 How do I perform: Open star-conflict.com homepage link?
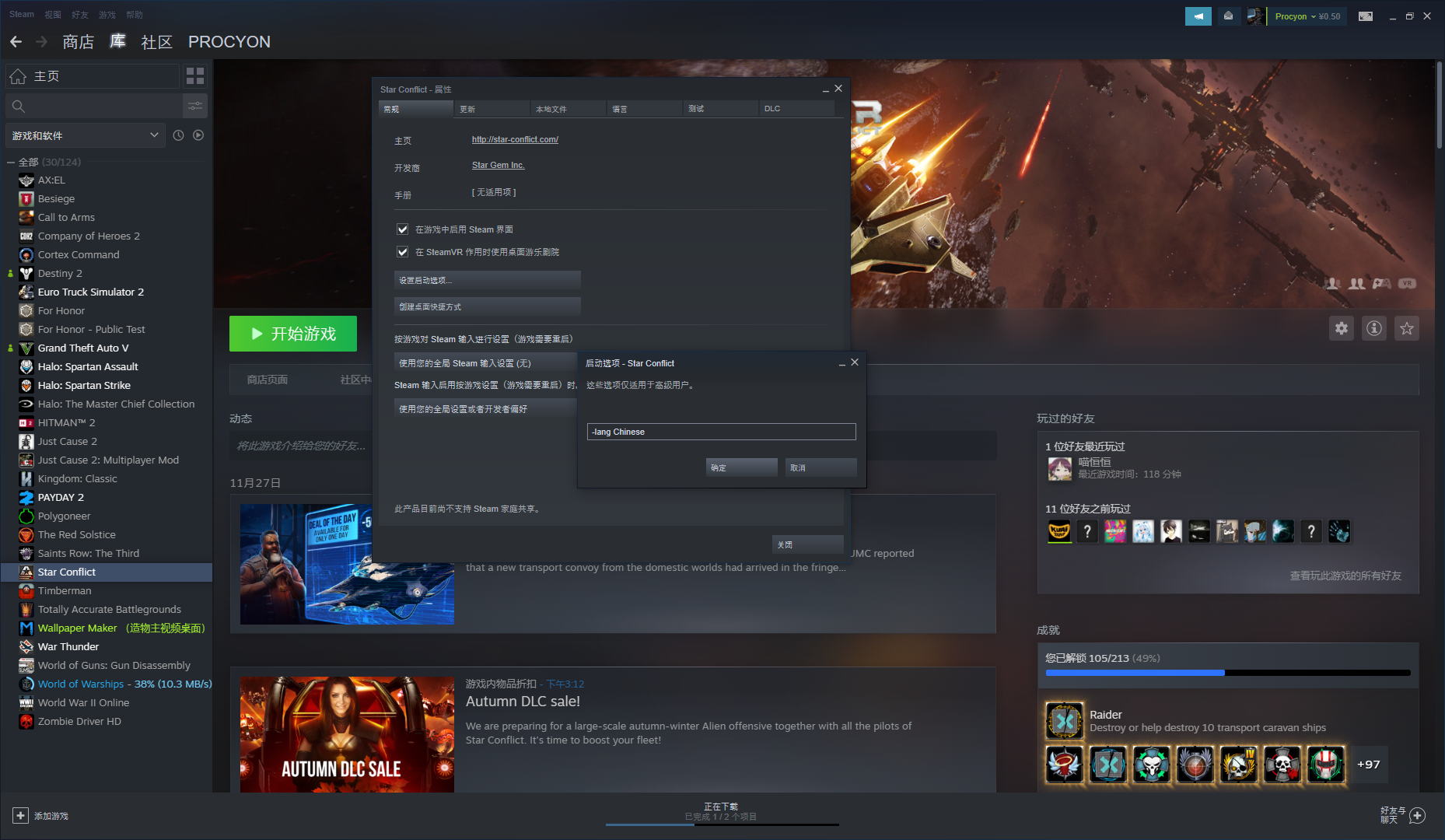point(515,140)
